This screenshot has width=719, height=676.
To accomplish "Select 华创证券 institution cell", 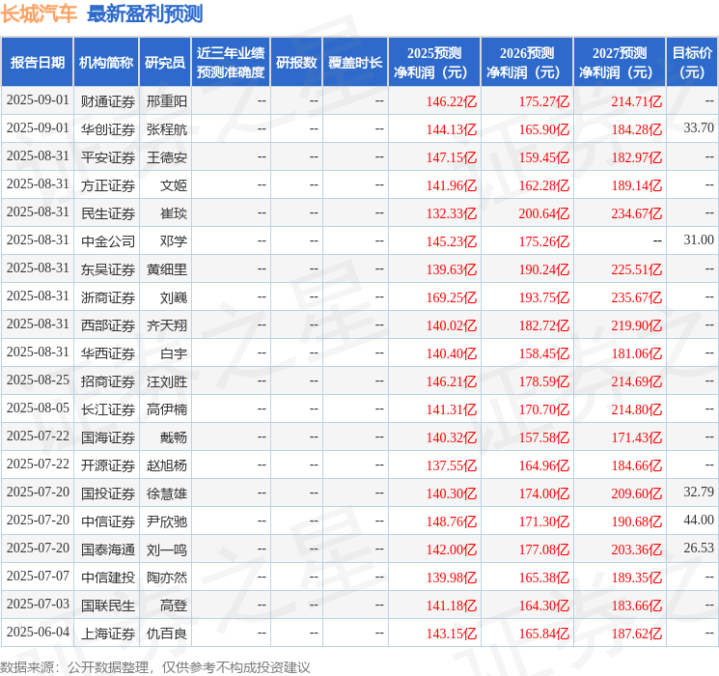I will (108, 129).
